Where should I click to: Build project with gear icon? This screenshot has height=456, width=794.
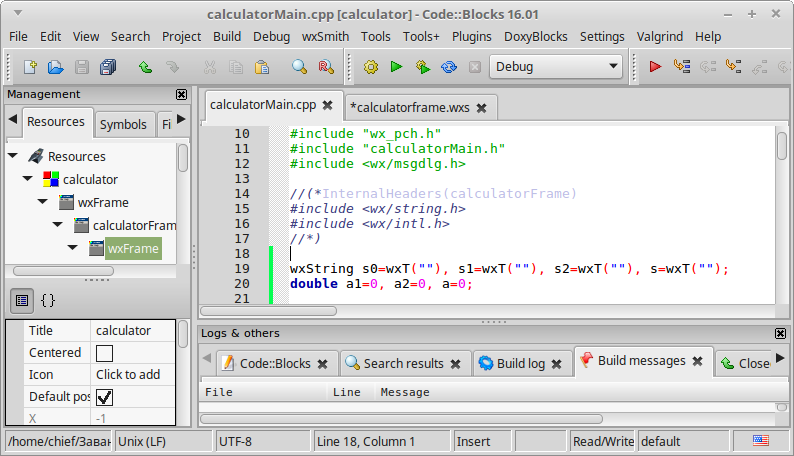tap(371, 67)
